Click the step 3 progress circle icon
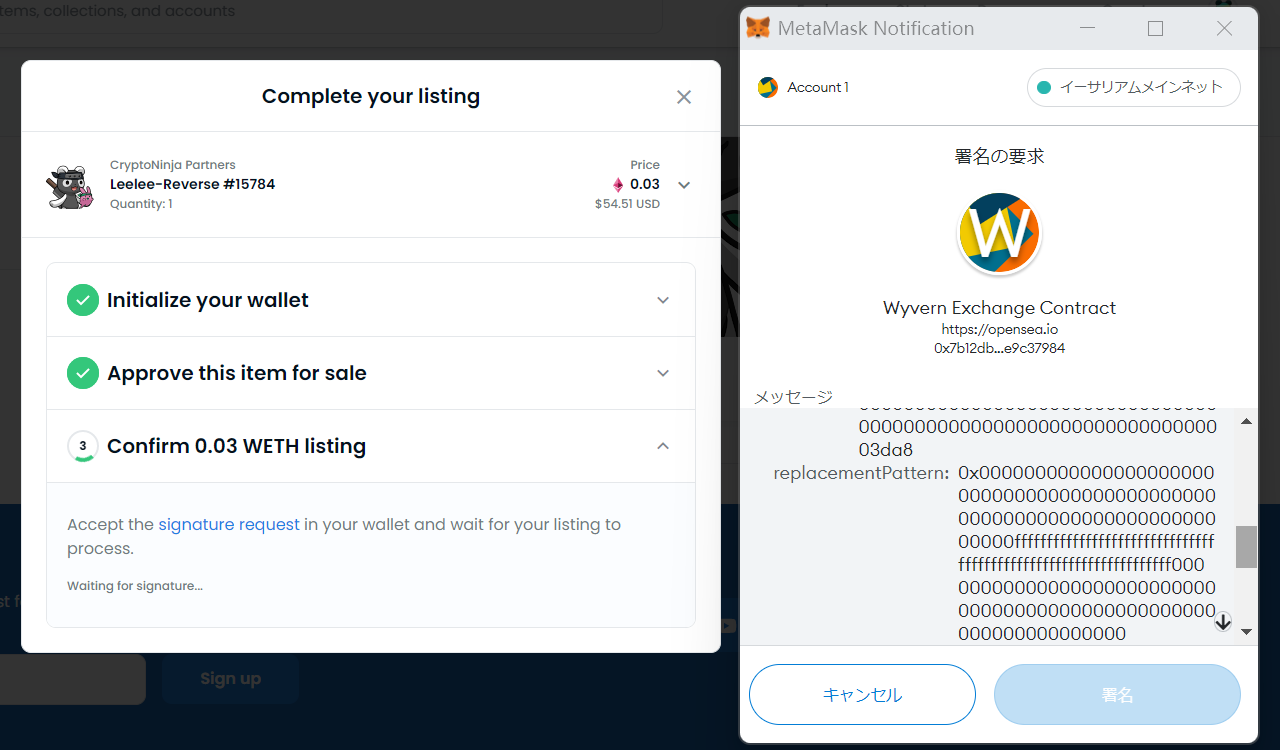The image size is (1280, 750). pos(83,446)
